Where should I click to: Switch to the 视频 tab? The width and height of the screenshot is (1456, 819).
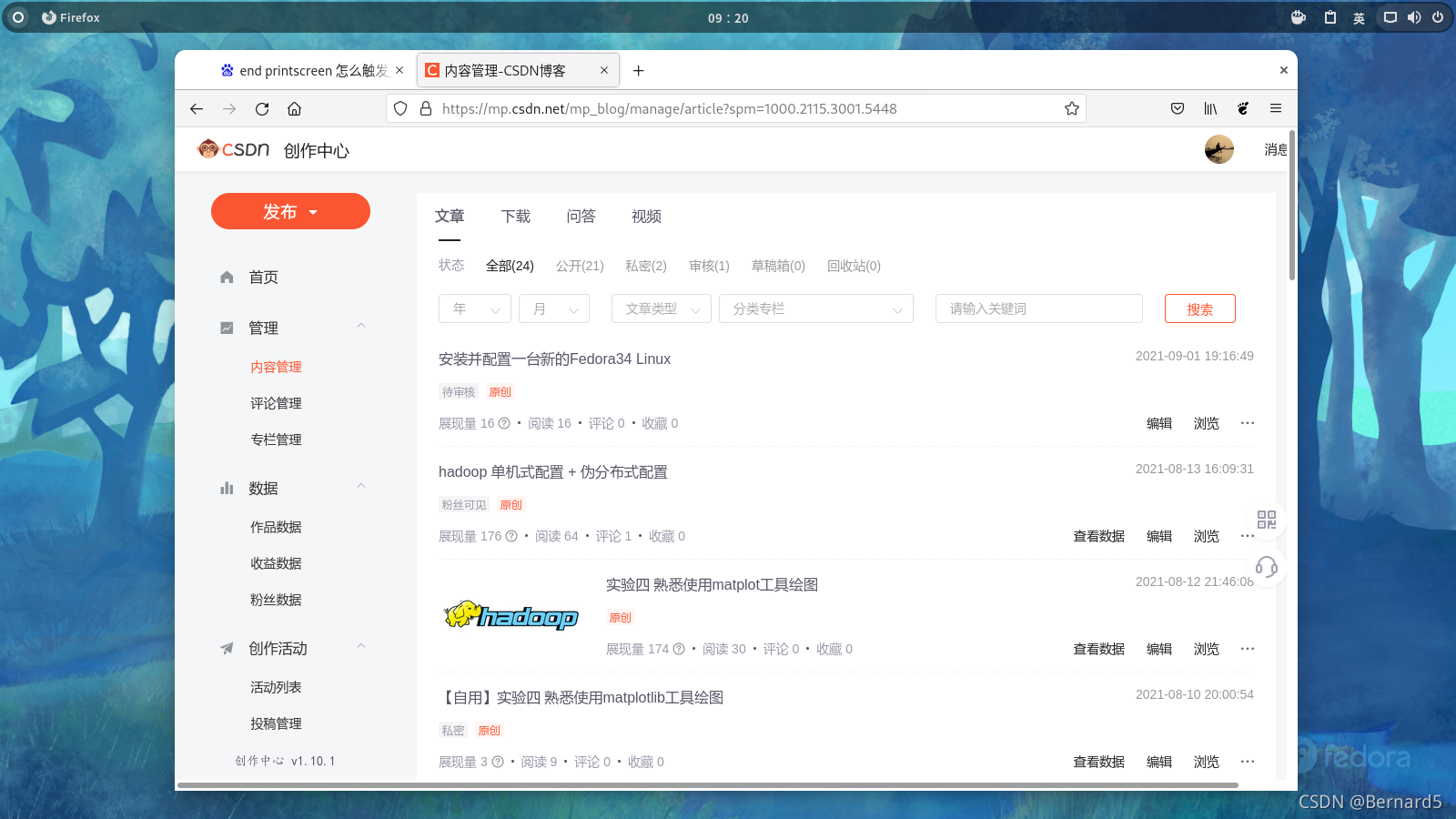tap(647, 217)
